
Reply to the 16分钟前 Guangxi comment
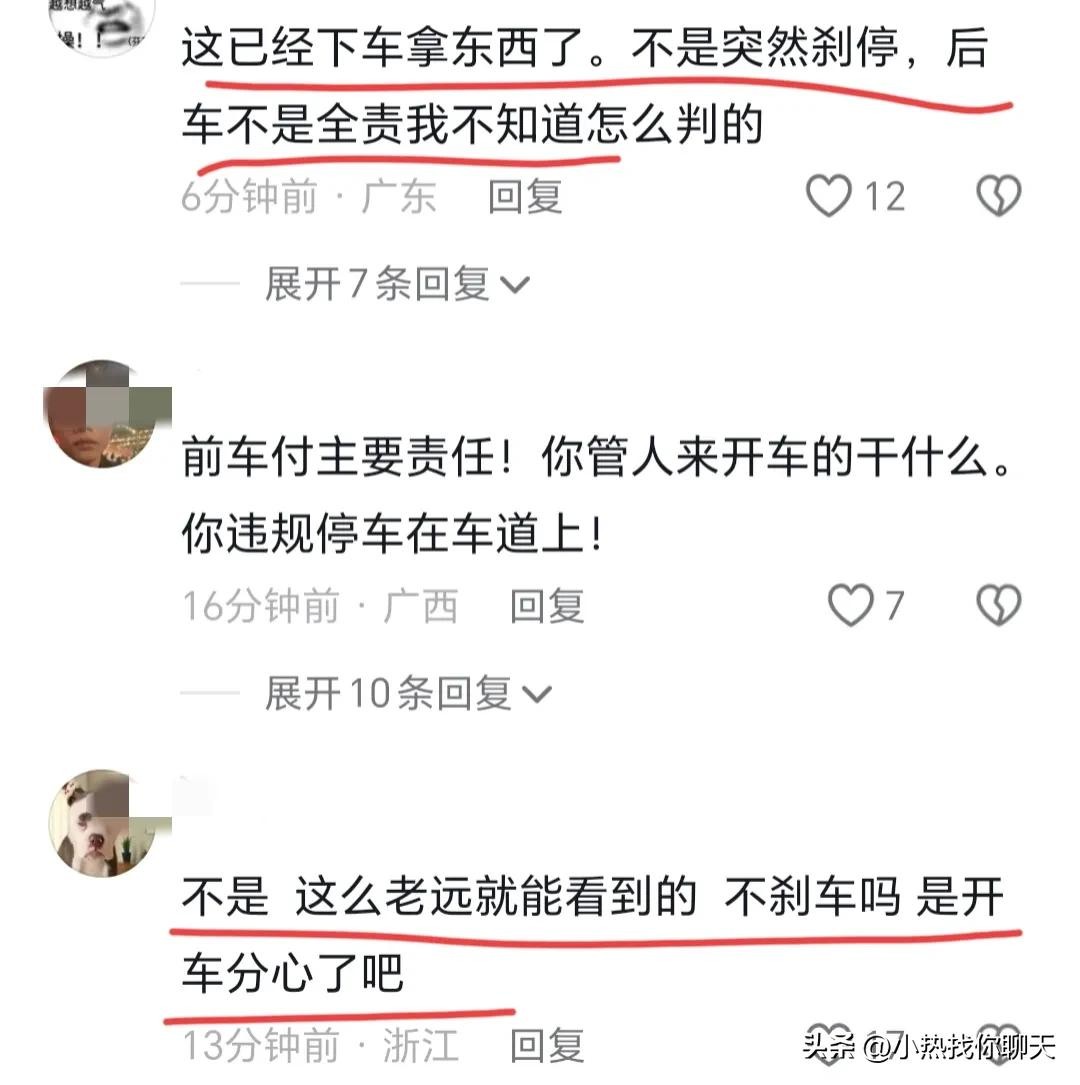click(547, 605)
